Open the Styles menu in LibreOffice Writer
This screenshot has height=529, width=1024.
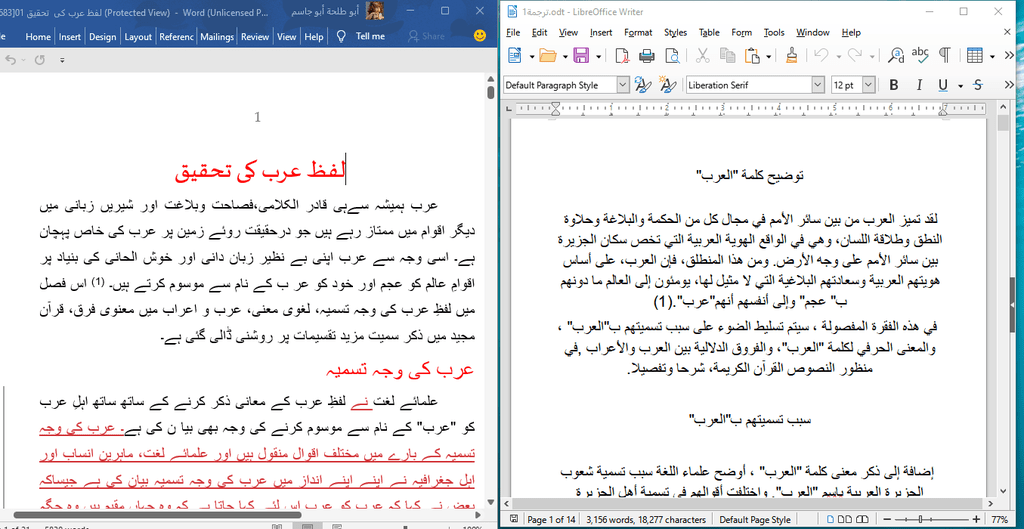(675, 33)
